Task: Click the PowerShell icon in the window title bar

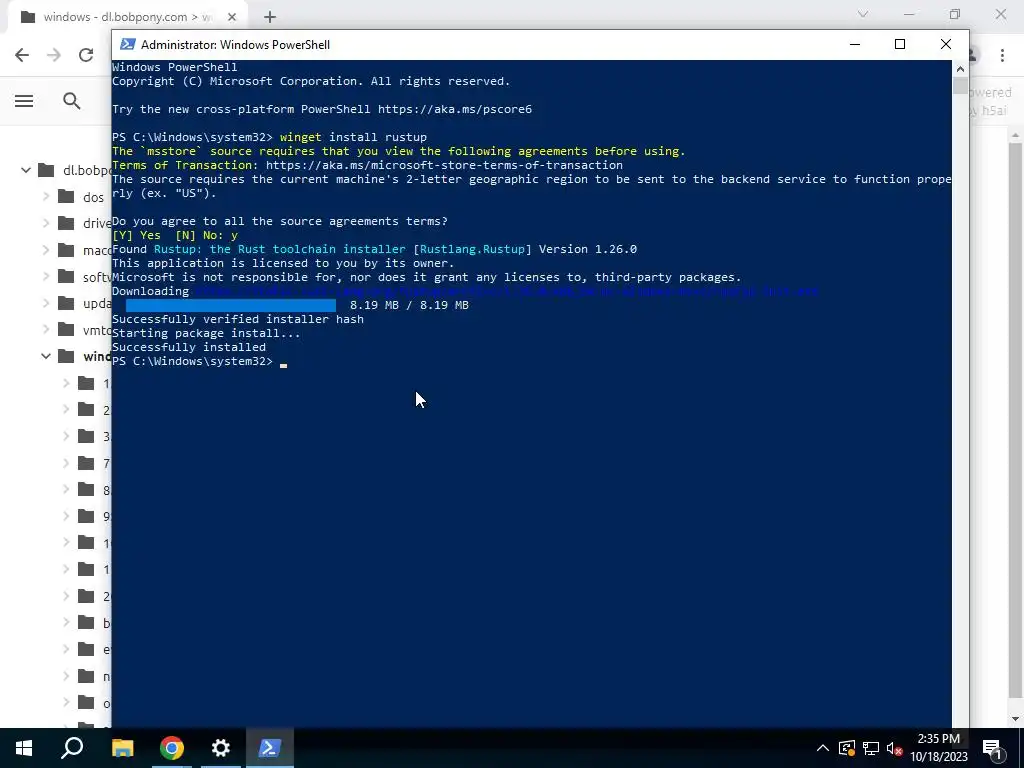Action: [128, 44]
